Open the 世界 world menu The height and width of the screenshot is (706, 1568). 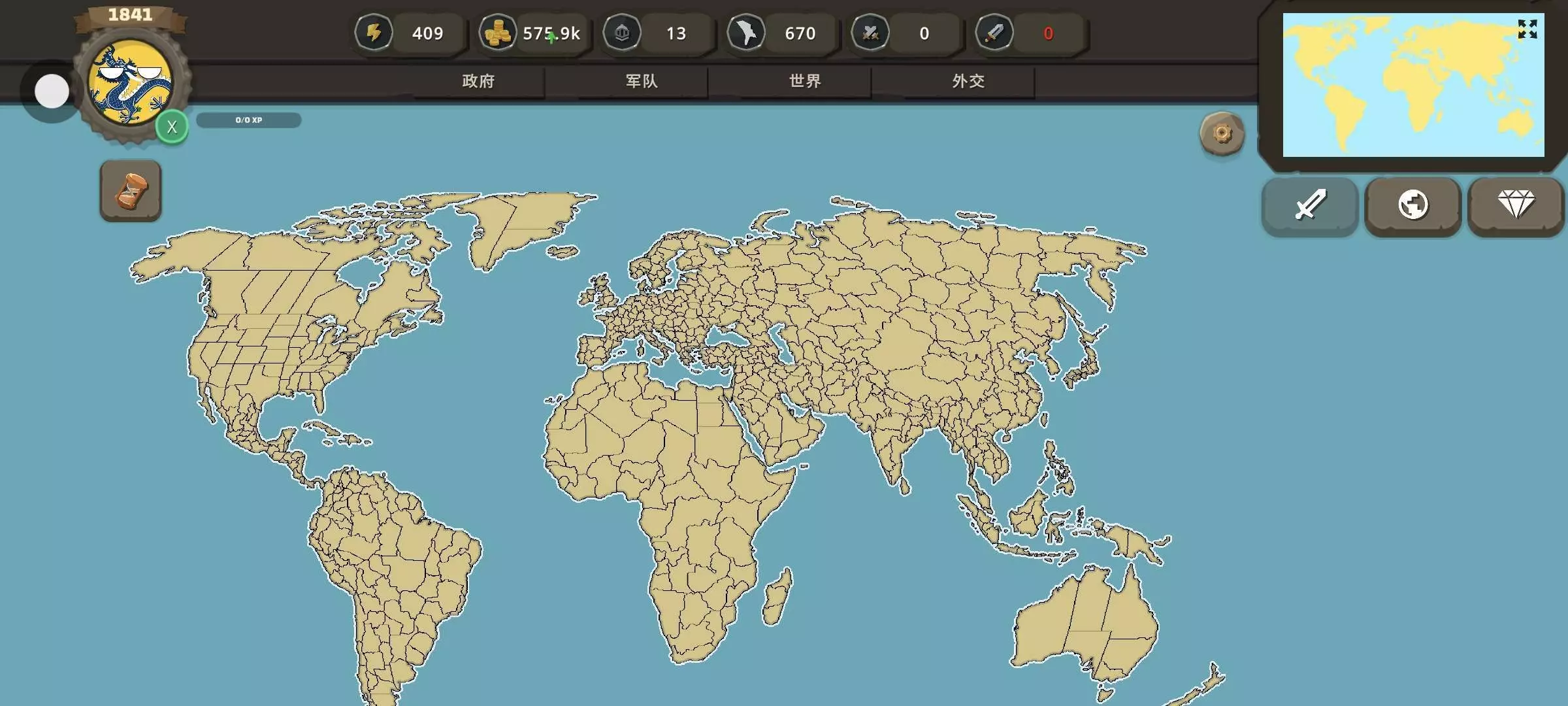tap(805, 81)
